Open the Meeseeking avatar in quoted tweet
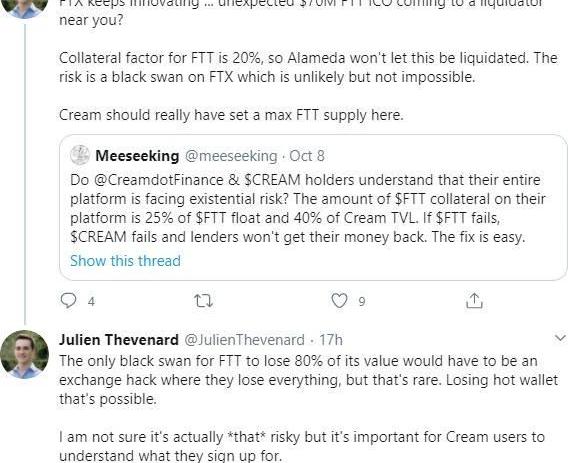 coord(80,155)
